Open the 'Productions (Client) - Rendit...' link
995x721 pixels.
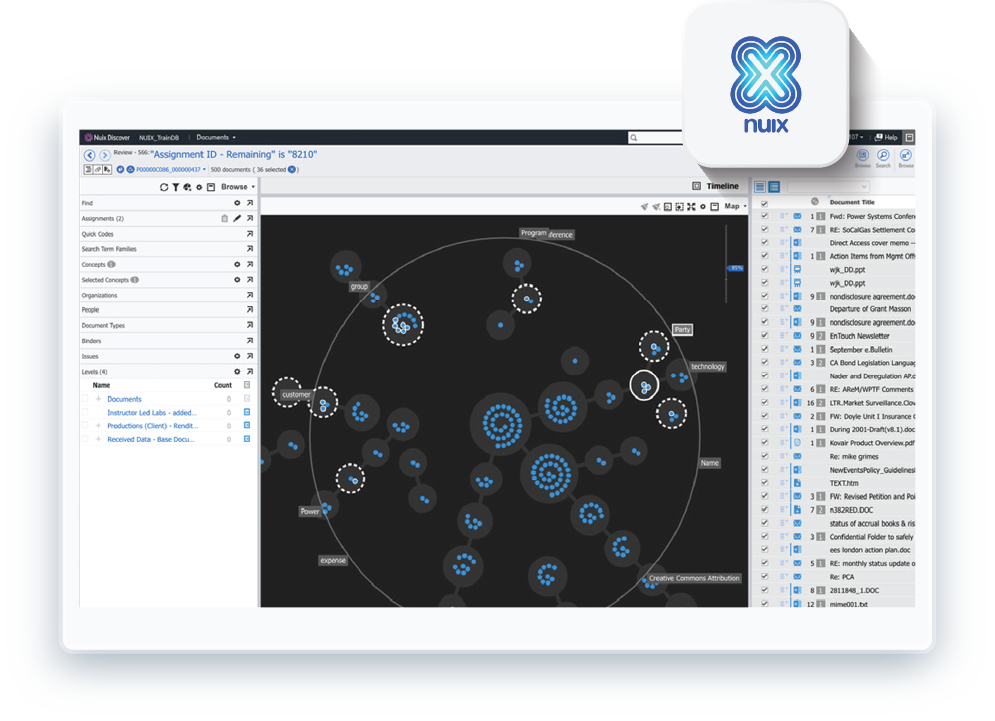[x=152, y=426]
